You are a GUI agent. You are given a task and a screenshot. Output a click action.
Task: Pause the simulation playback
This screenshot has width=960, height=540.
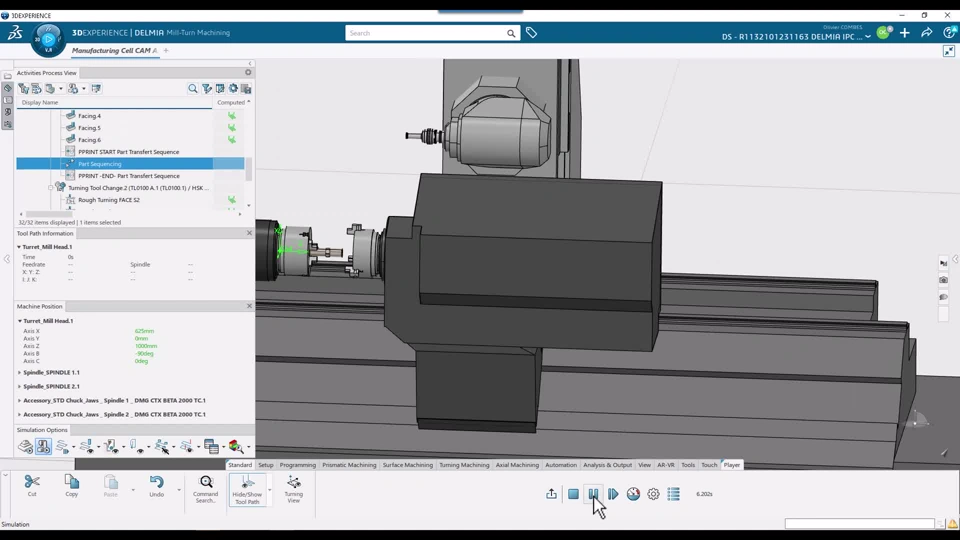point(593,494)
